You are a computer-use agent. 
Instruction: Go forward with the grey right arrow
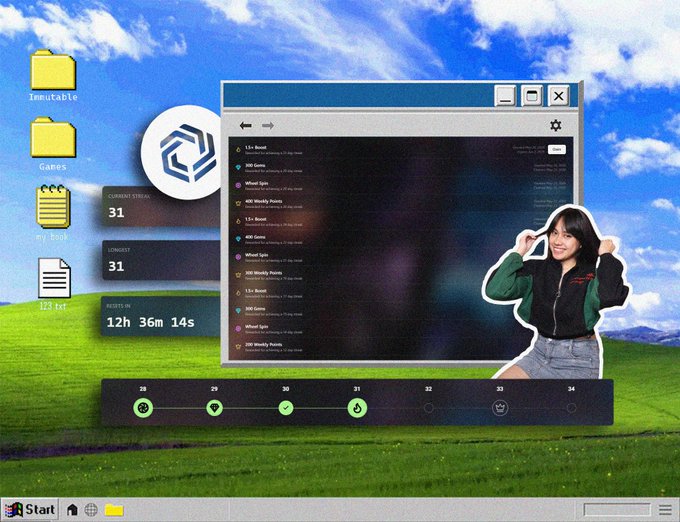268,125
